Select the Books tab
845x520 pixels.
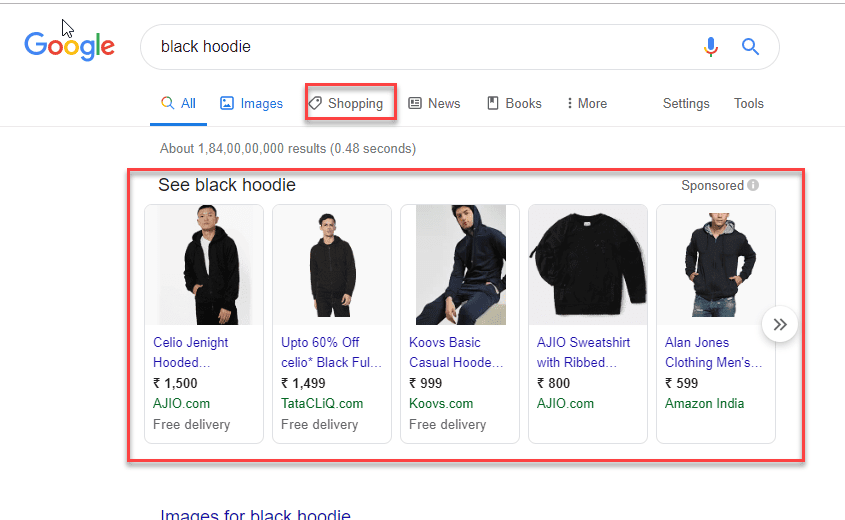[514, 103]
